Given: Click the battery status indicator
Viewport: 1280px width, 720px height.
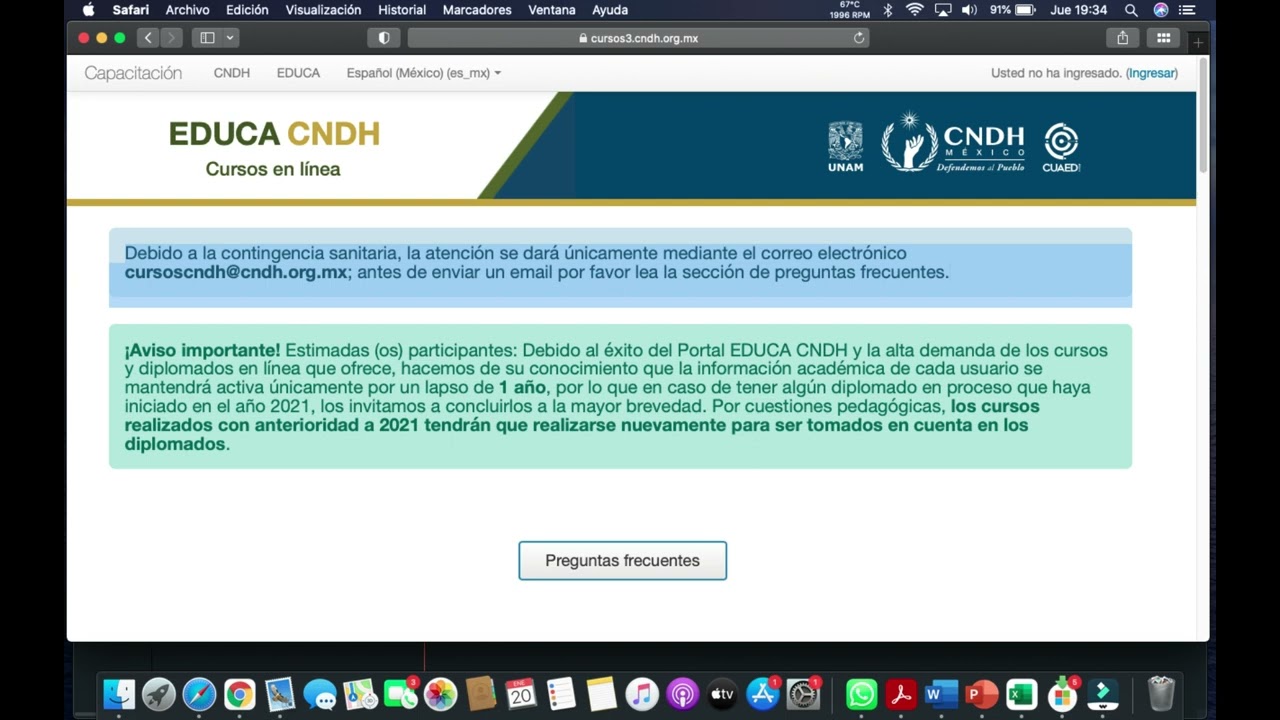Looking at the screenshot, I should pyautogui.click(x=1012, y=10).
